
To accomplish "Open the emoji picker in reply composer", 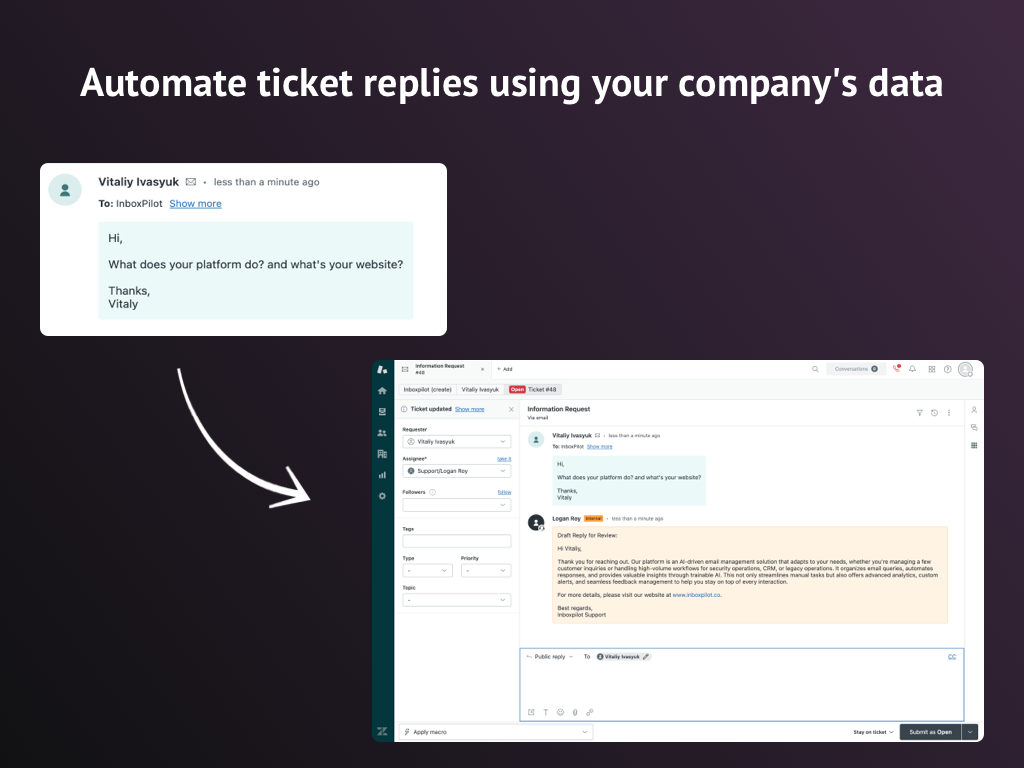I will pos(560,712).
